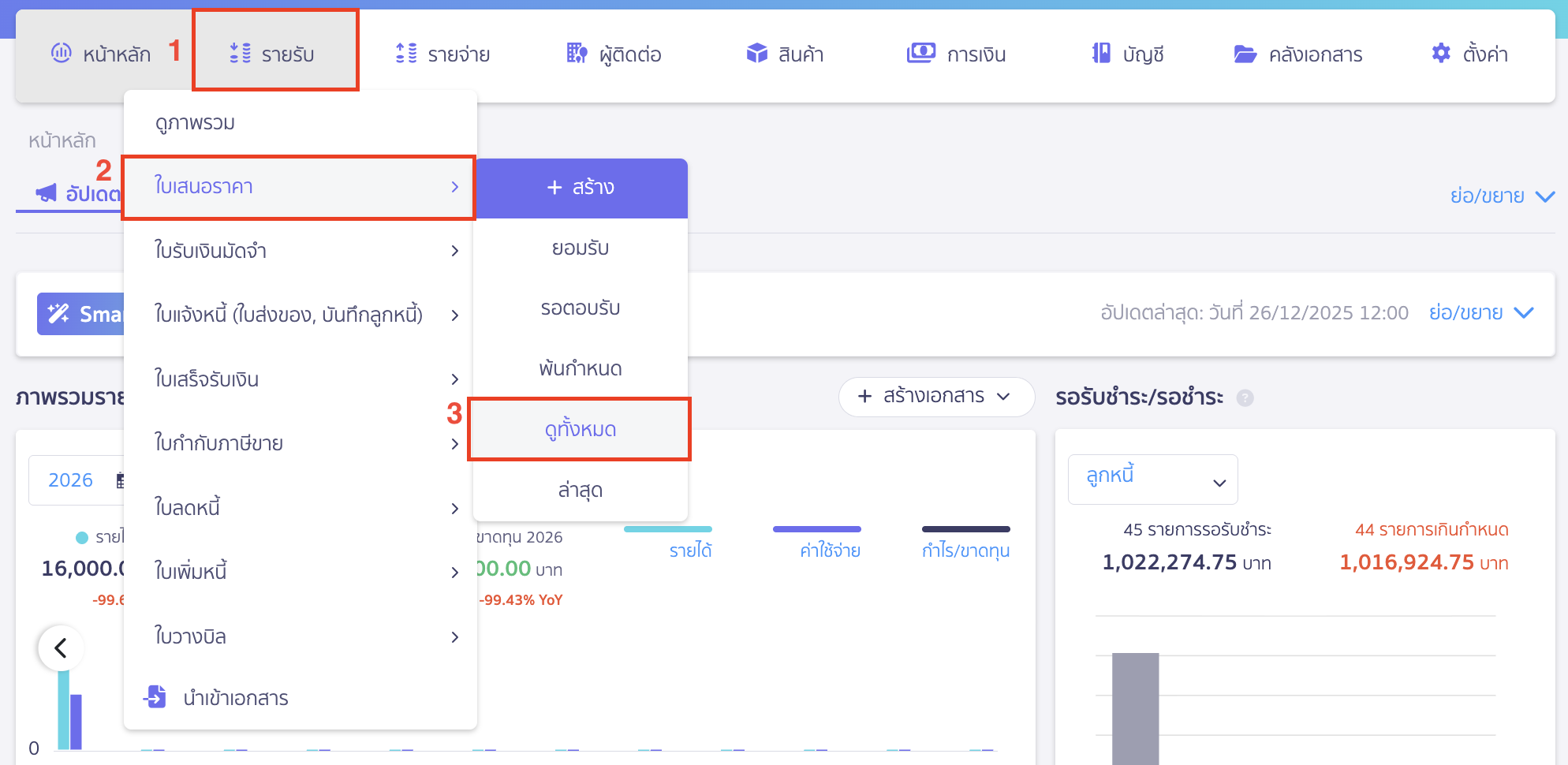Screen dimensions: 1568x765
Task: Click the ผู้ติดต่อ contacts building icon
Action: tap(577, 54)
